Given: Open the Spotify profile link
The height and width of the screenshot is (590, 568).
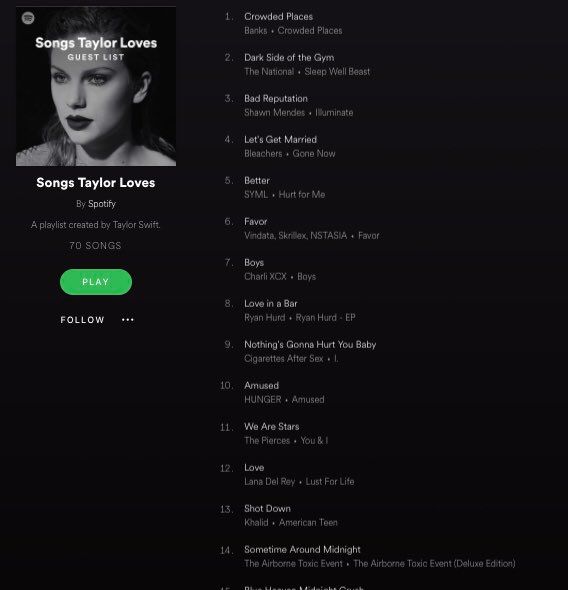Looking at the screenshot, I should tap(102, 204).
